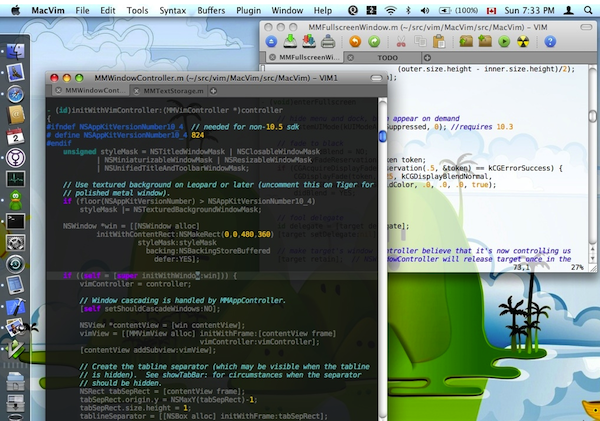Screen dimensions: 600x421
Task: Open Terminal icon in the Dock
Action: point(16,221)
